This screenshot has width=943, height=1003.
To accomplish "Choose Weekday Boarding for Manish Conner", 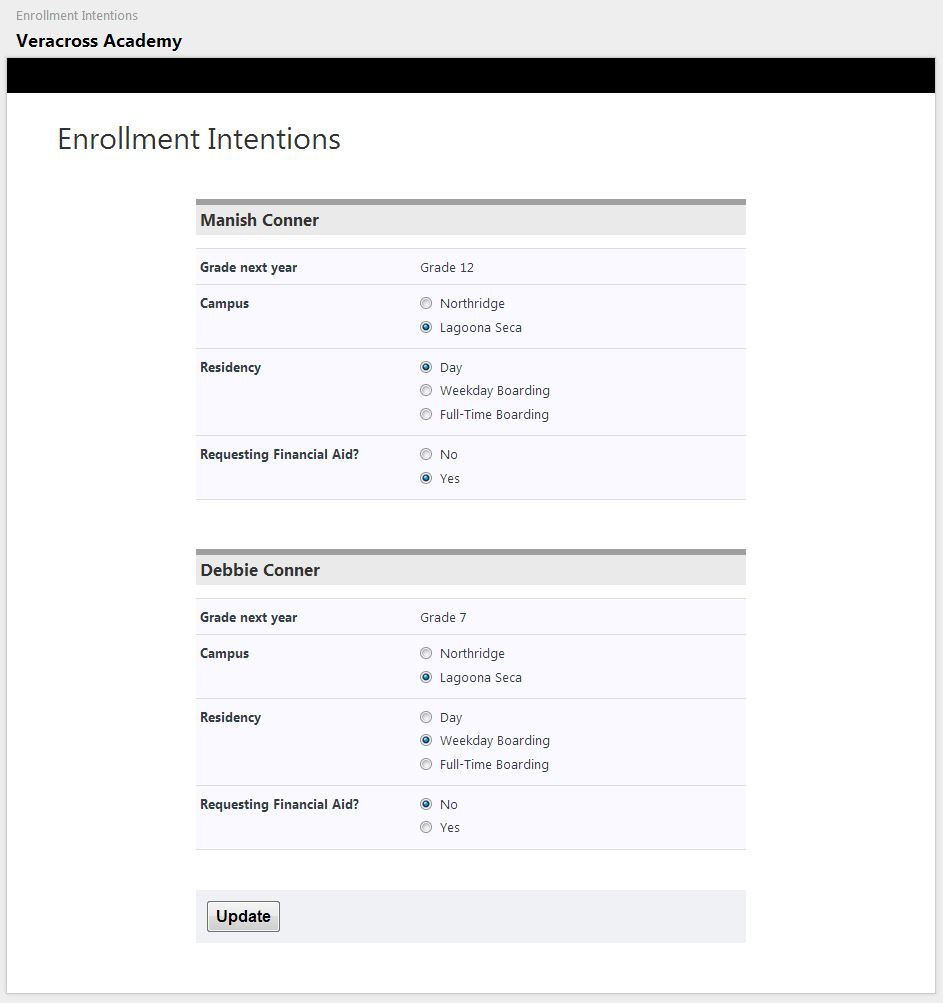I will [426, 390].
